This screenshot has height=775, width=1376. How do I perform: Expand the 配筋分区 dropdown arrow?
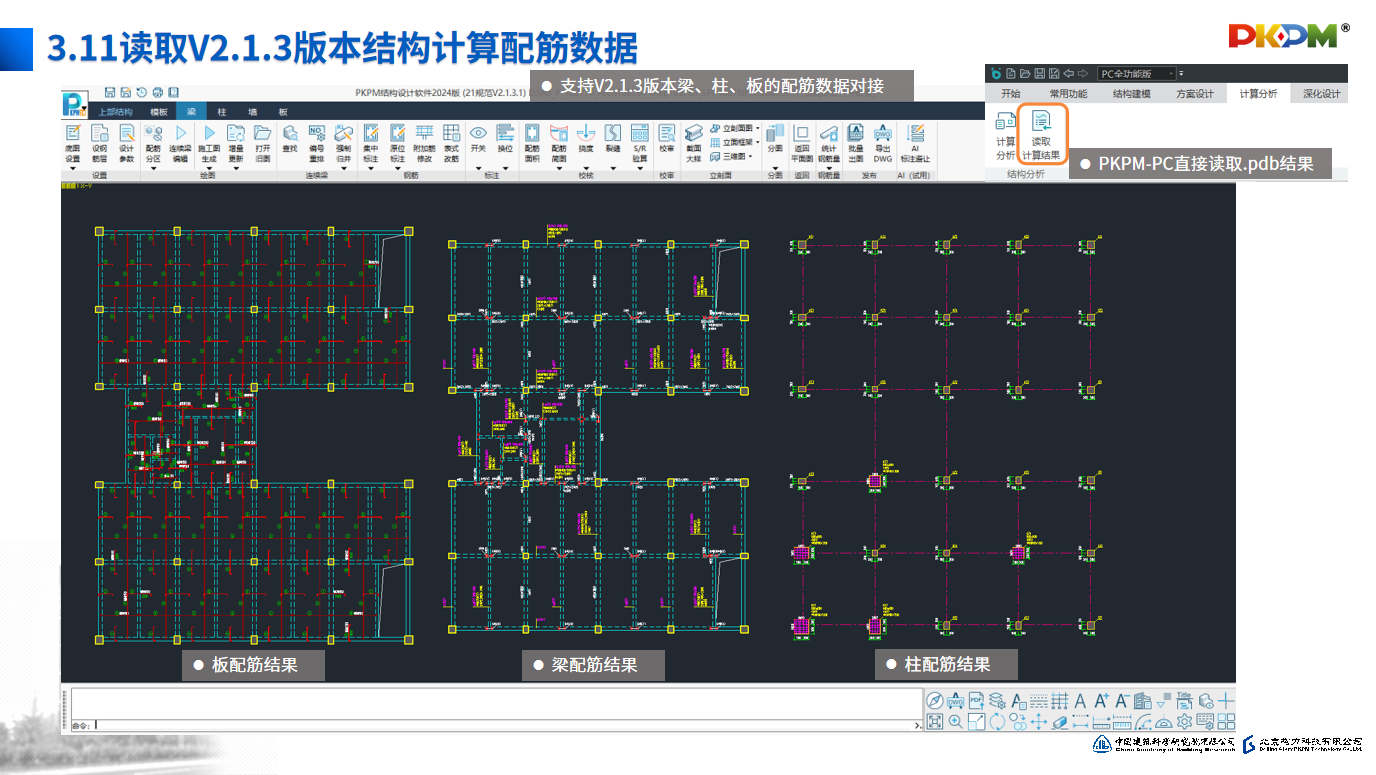(154, 168)
